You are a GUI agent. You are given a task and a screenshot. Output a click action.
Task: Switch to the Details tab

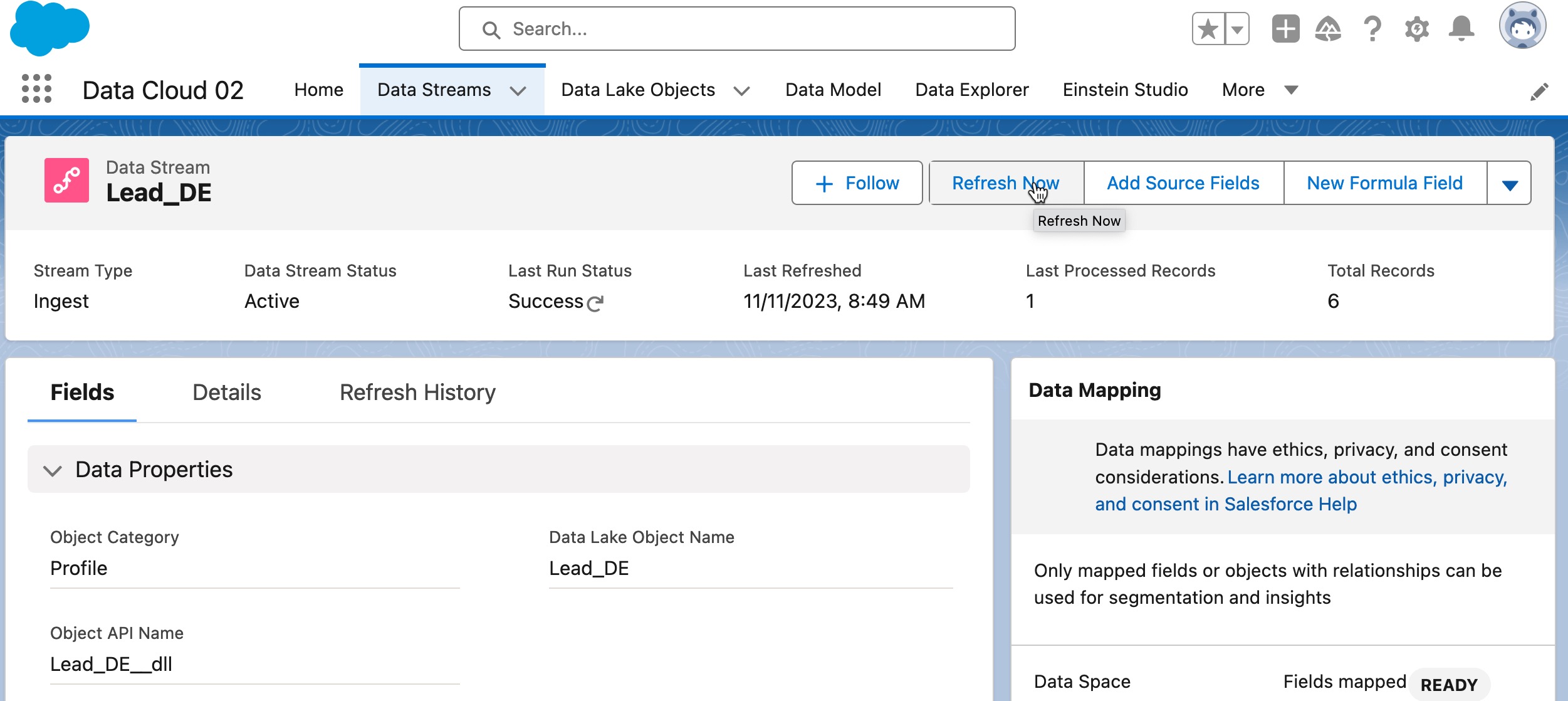[x=227, y=393]
